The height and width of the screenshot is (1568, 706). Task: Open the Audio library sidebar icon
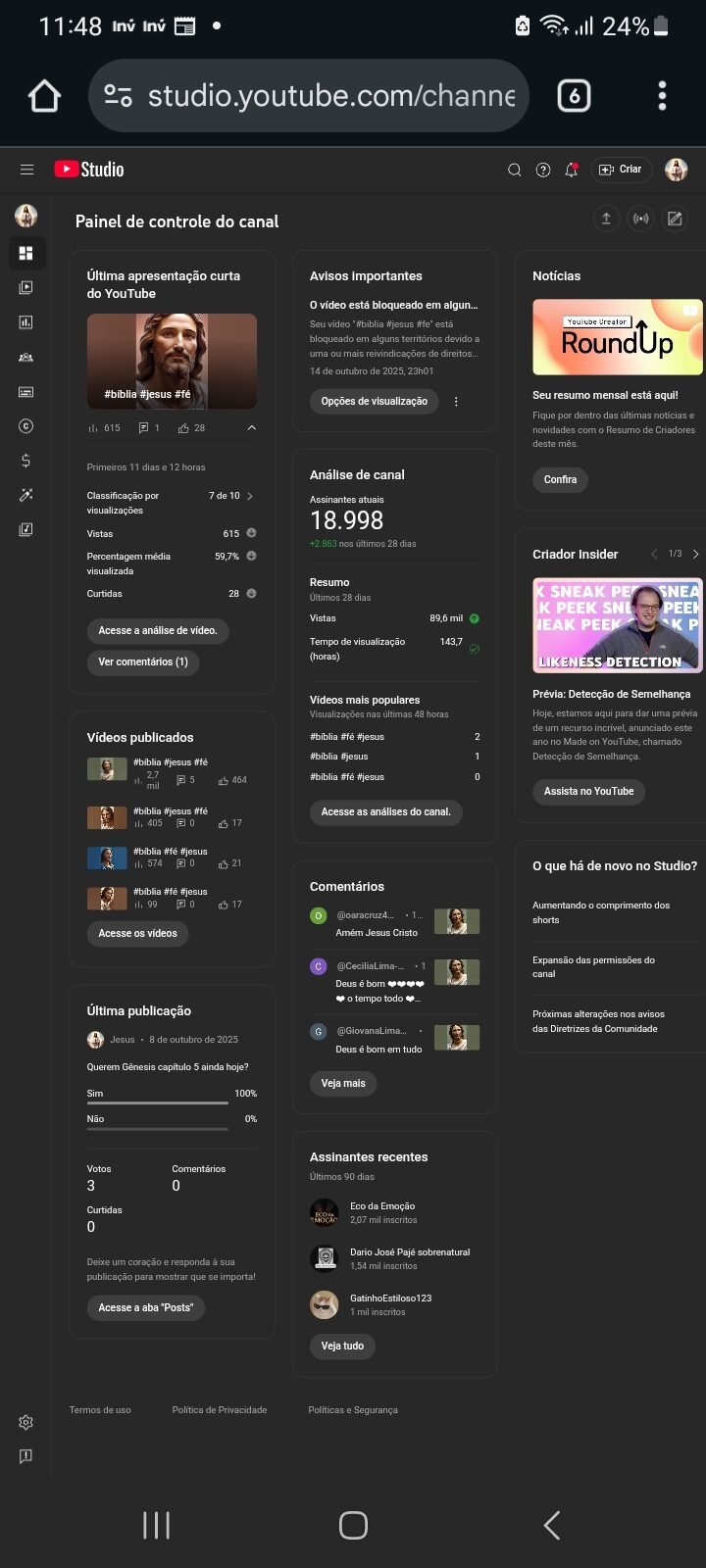26,529
